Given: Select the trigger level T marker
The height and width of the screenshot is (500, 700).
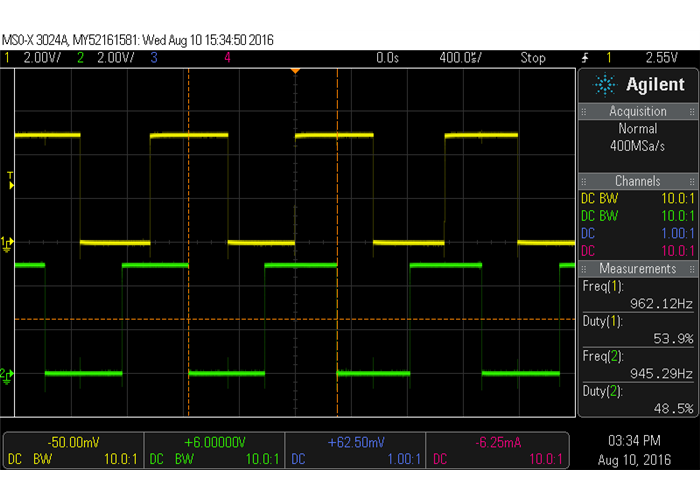Looking at the screenshot, I should tap(10, 178).
